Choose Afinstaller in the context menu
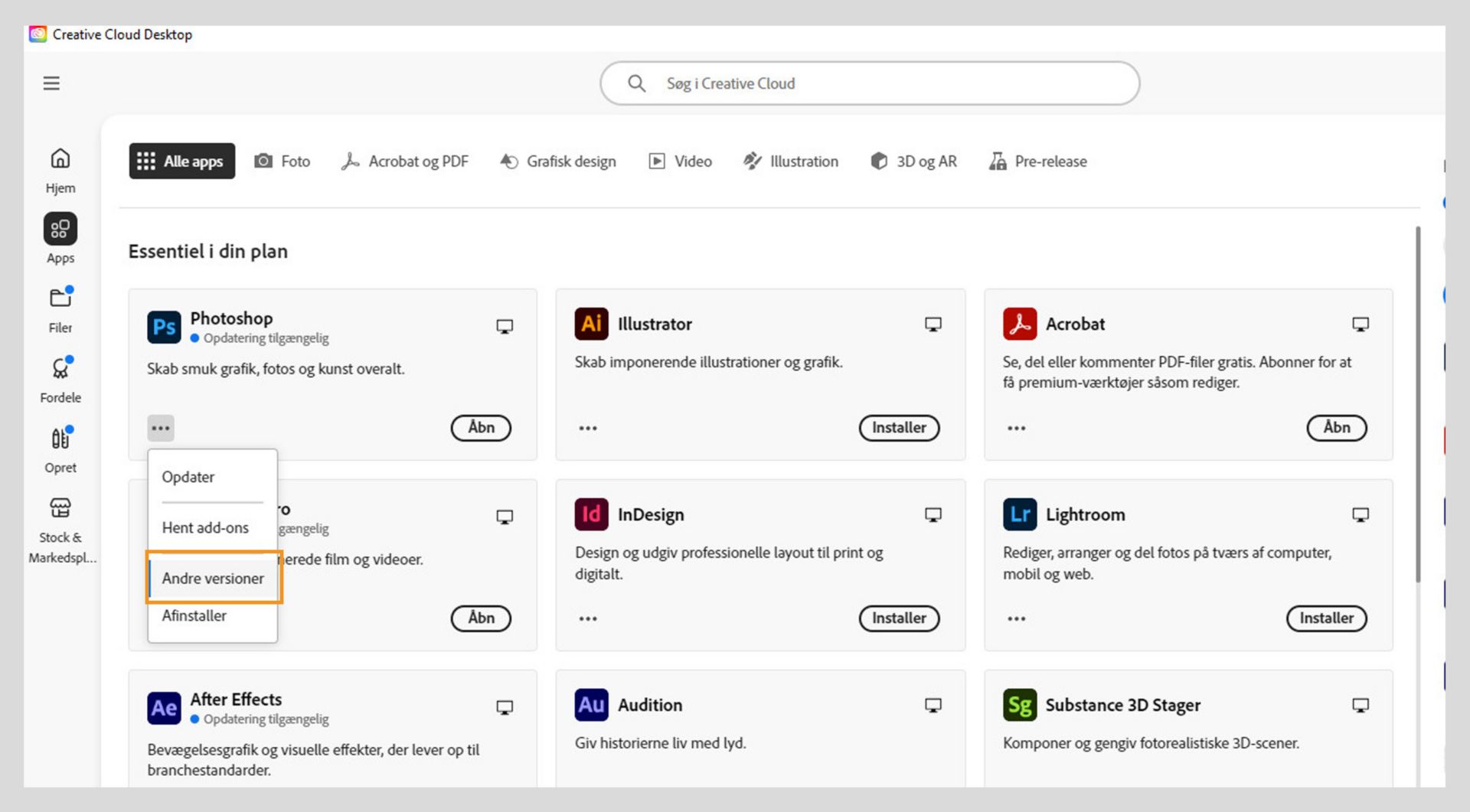The width and height of the screenshot is (1470, 812). [x=194, y=615]
